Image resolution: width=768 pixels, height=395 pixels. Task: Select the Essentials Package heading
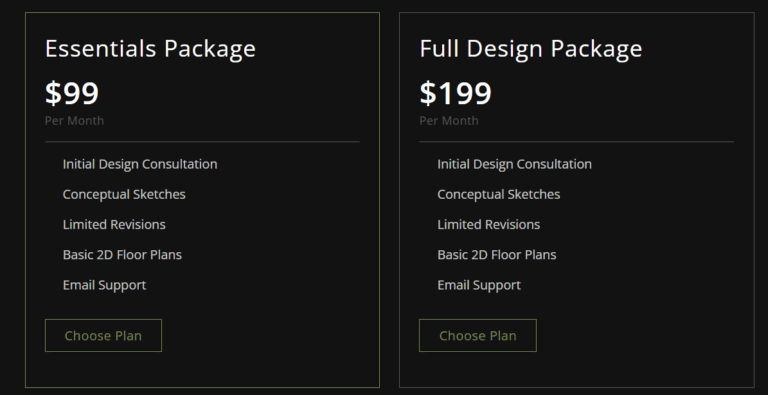150,49
